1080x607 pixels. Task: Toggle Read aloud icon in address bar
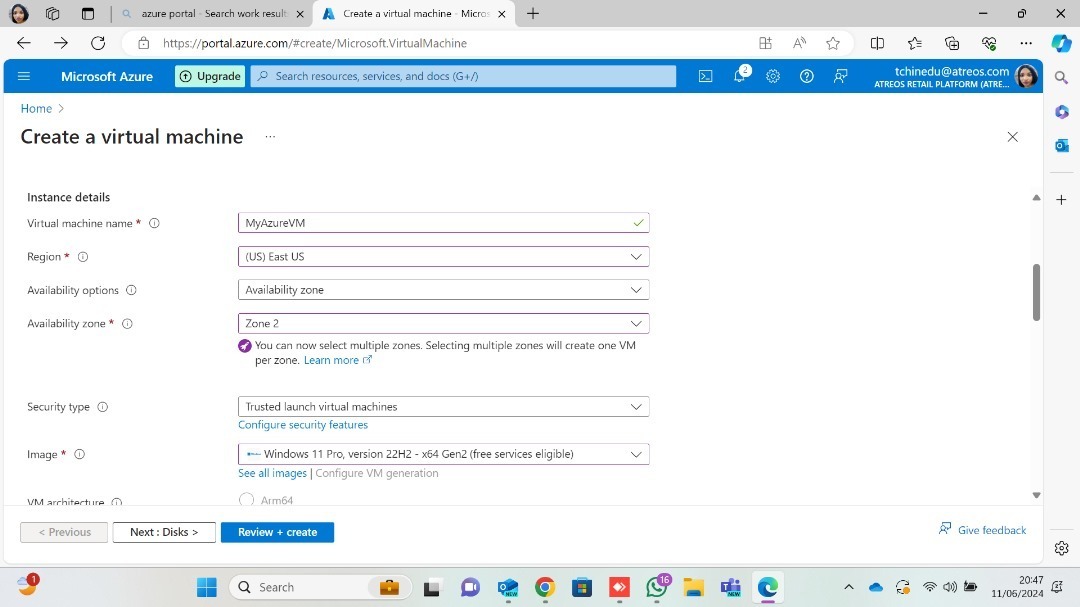[799, 43]
